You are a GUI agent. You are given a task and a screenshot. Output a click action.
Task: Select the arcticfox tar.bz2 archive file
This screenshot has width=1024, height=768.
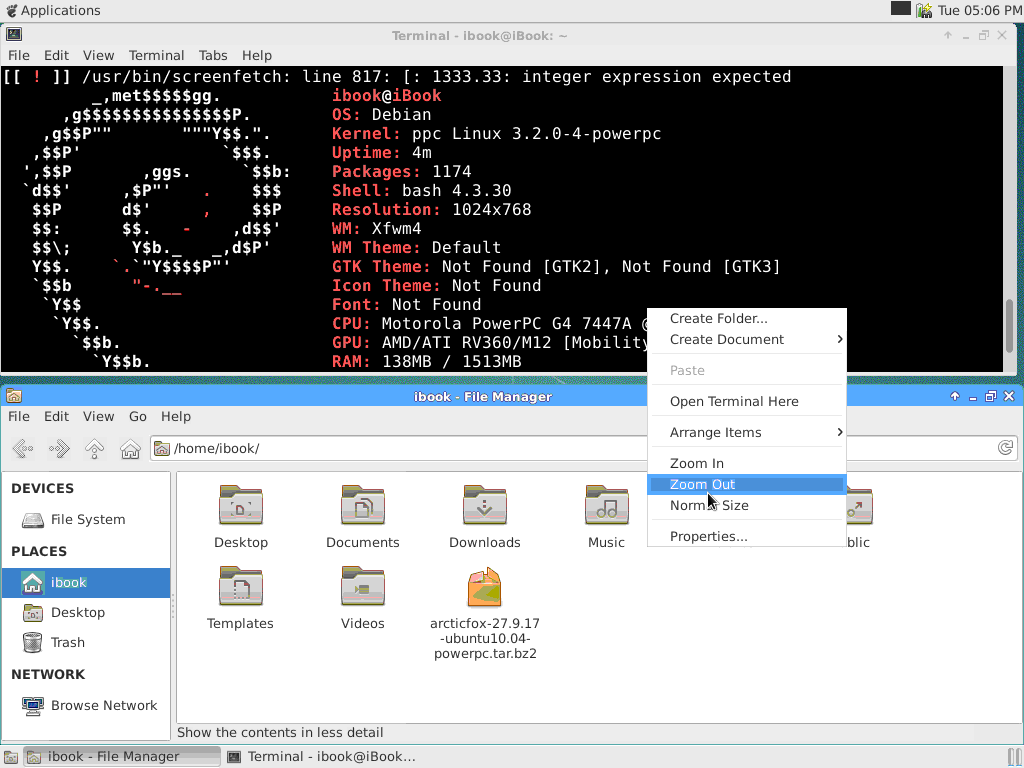(484, 588)
